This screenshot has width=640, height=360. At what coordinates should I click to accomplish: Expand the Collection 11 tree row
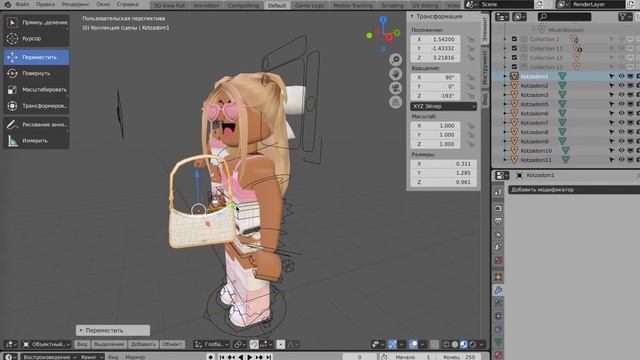point(505,49)
